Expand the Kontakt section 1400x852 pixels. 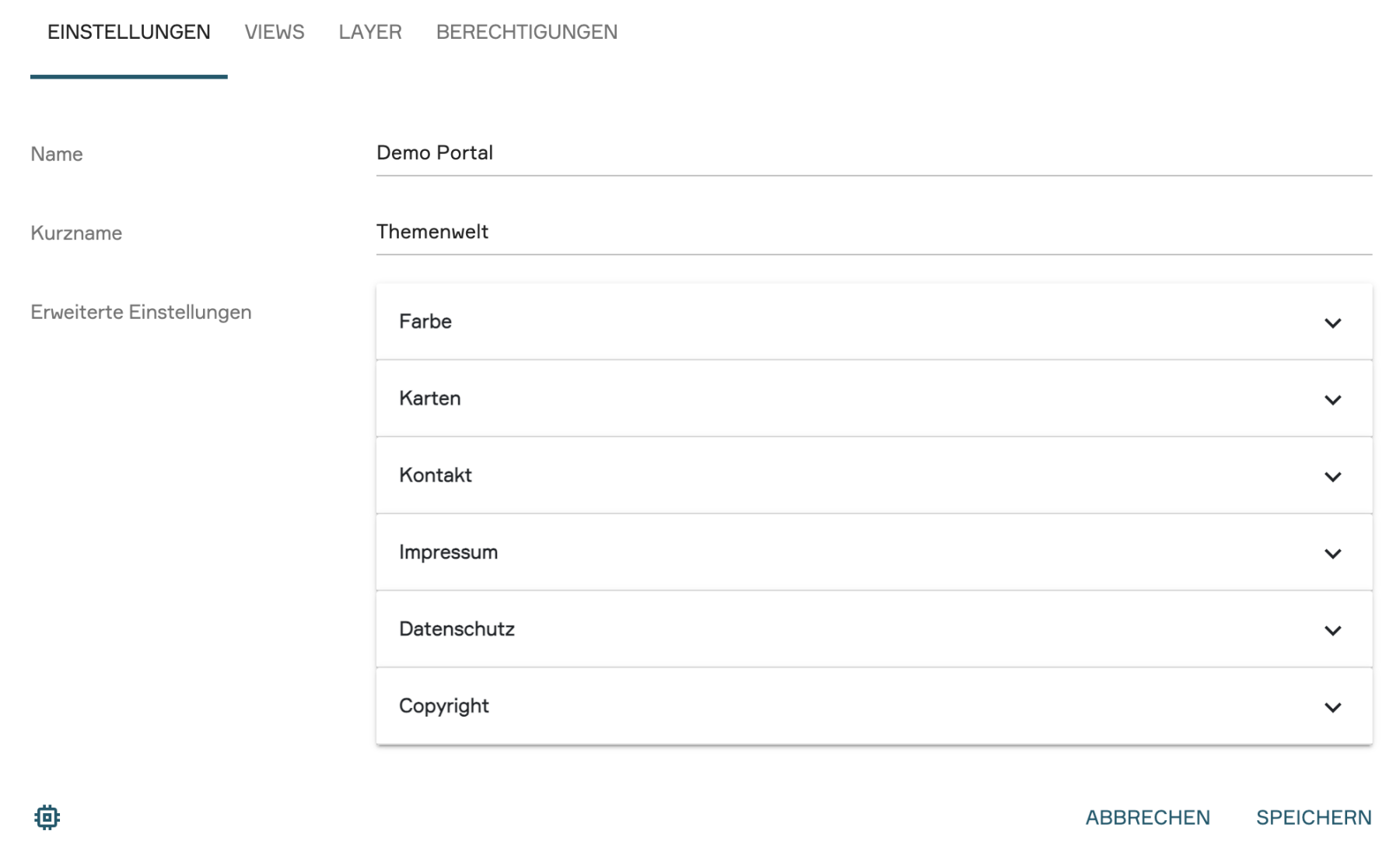(778, 475)
